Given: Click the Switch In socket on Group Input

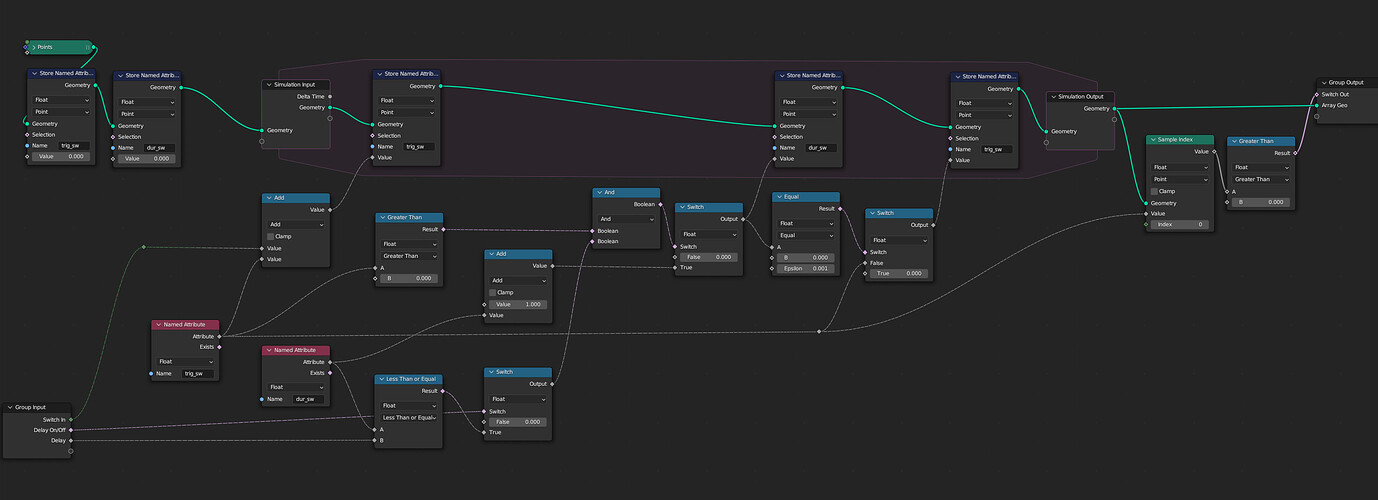Looking at the screenshot, I should (71, 419).
